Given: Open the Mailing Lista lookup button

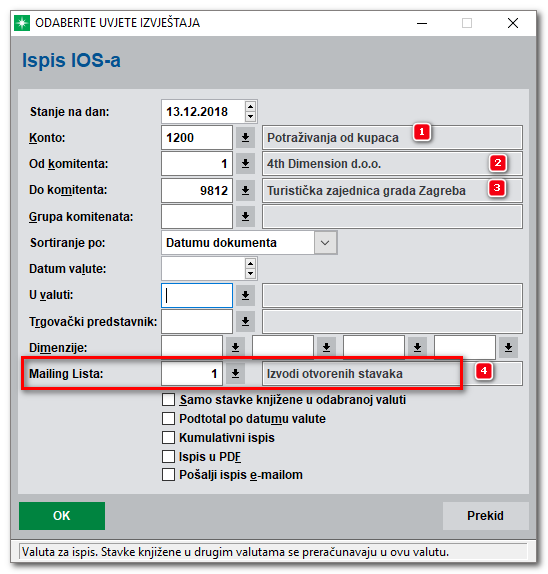Looking at the screenshot, I should point(235,373).
